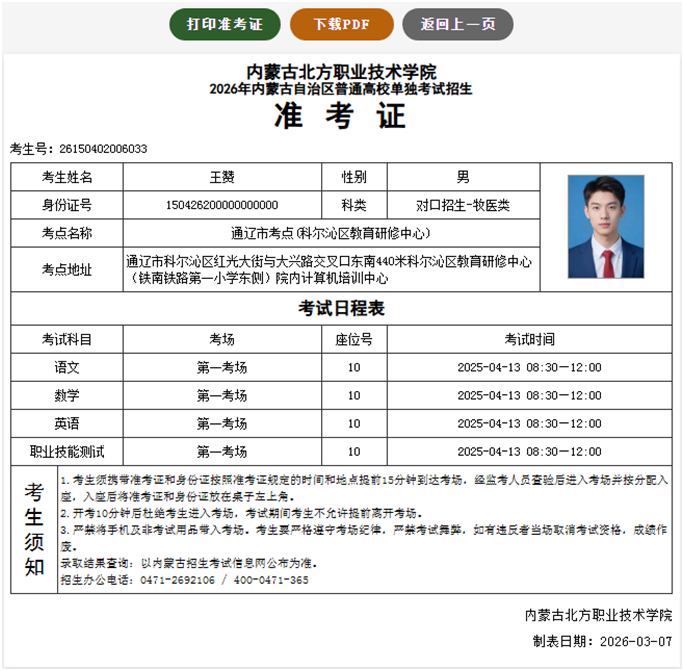Select the exam site address text
684x671 pixels.
click(330, 269)
